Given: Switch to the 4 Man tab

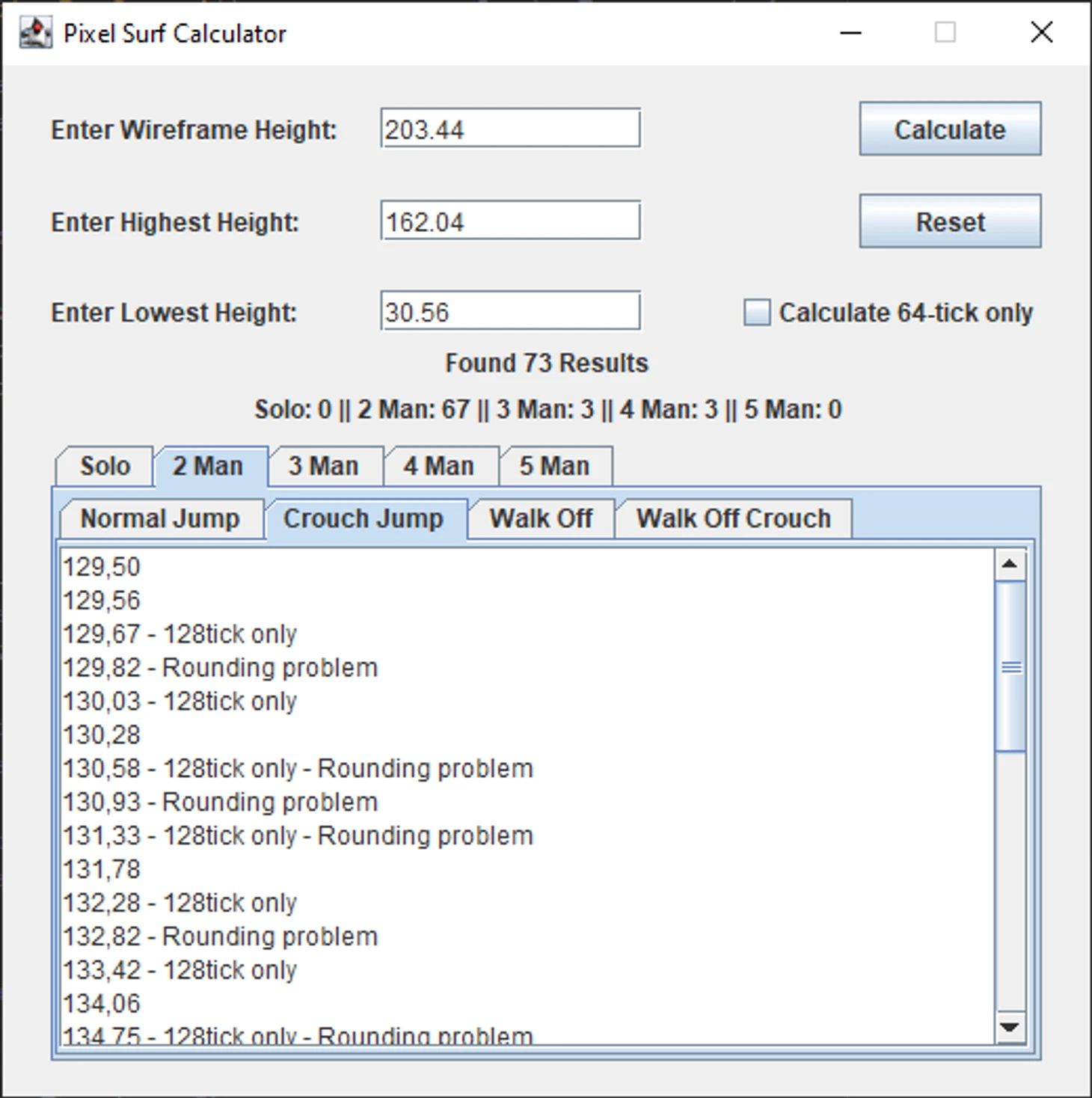Looking at the screenshot, I should click(x=439, y=467).
